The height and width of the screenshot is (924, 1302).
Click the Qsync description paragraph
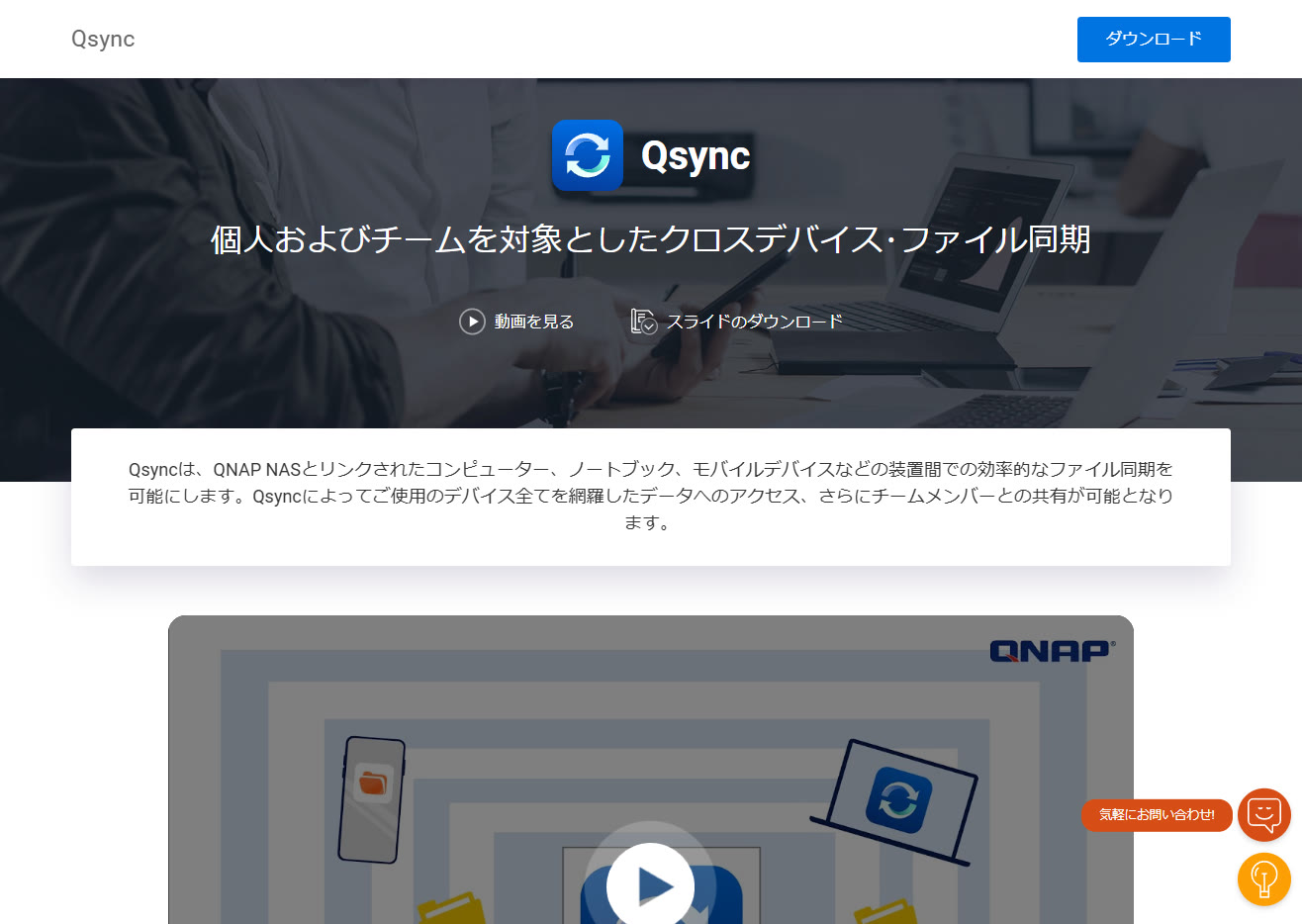click(651, 496)
